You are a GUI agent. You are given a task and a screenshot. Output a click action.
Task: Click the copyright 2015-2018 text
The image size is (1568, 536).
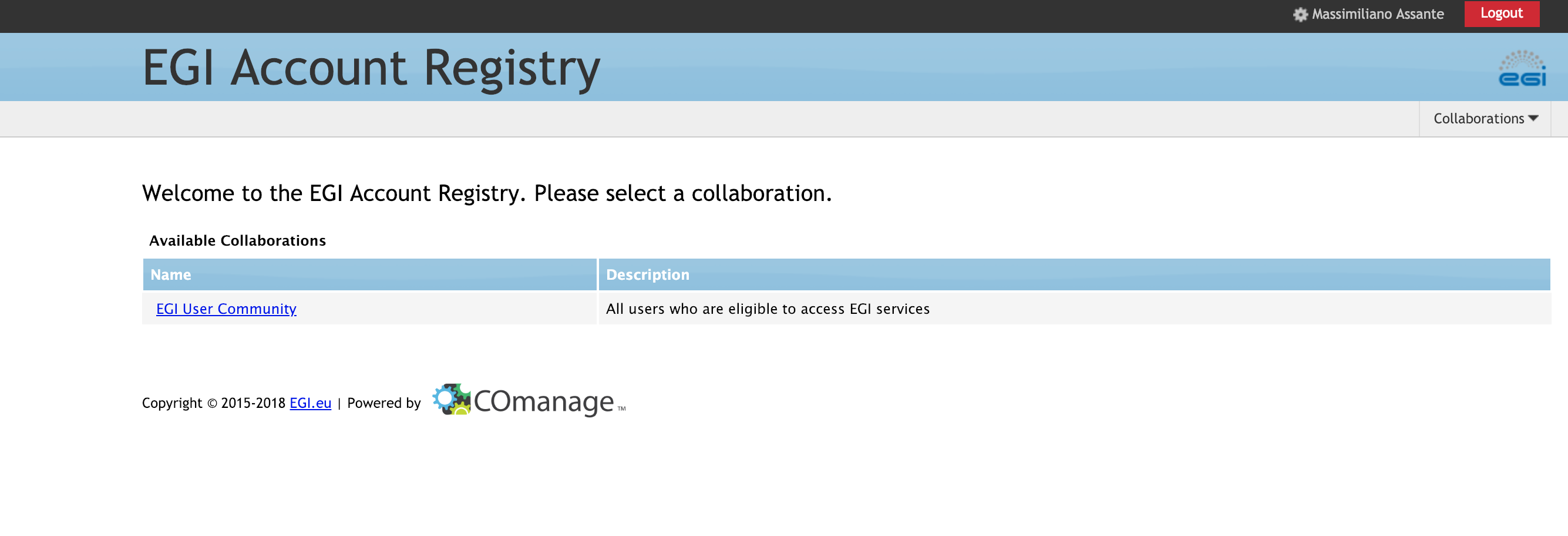tap(214, 403)
